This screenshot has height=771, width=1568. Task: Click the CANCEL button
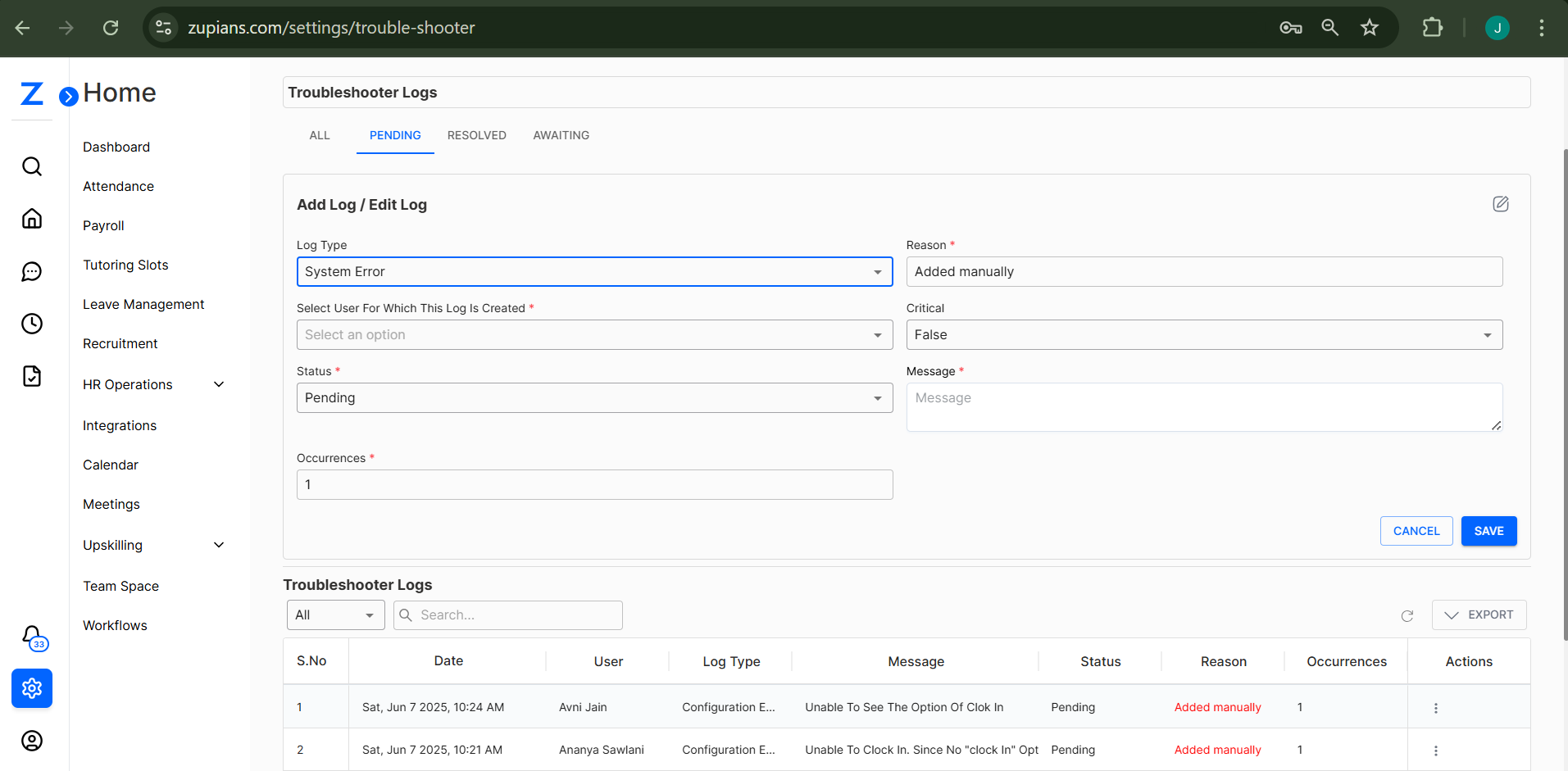pos(1416,531)
